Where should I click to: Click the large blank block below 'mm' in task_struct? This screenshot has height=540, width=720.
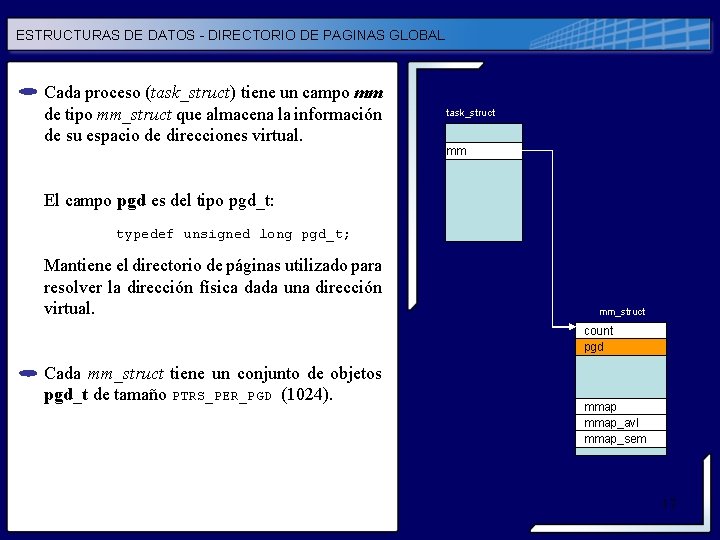click(484, 200)
